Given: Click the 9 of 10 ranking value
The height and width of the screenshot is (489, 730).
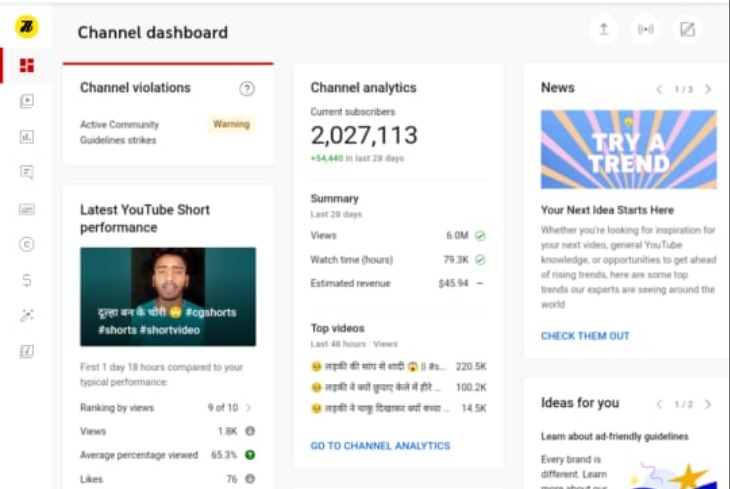Looking at the screenshot, I should 223,408.
